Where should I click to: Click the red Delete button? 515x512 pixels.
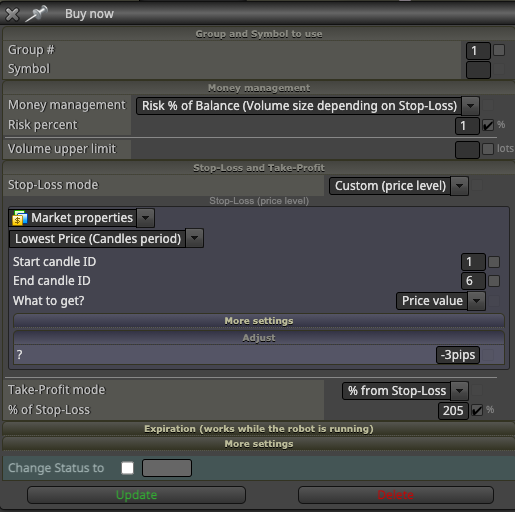[x=396, y=495]
